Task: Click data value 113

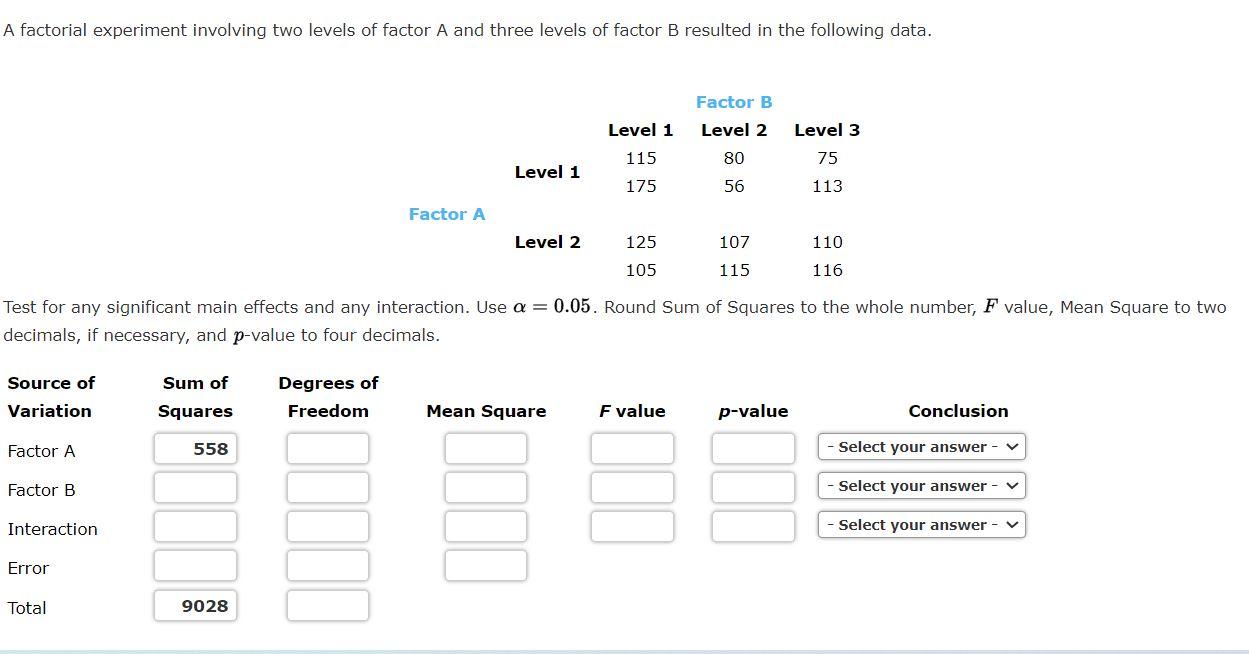Action: 827,186
